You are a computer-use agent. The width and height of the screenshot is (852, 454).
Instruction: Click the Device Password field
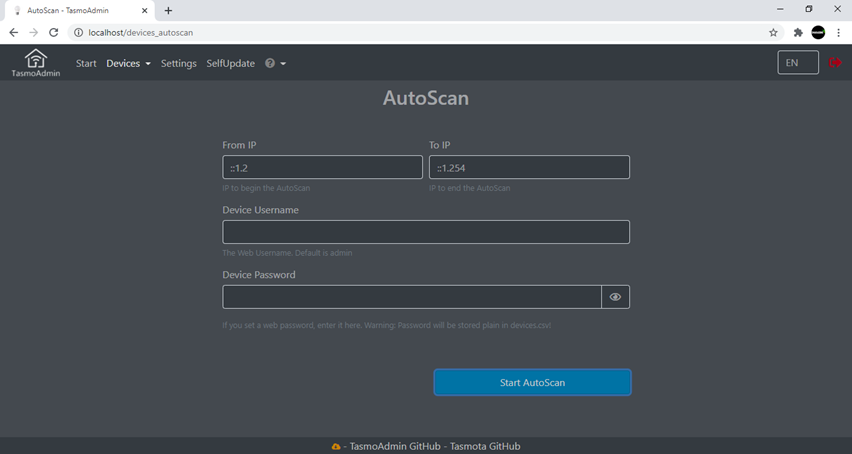tap(412, 297)
